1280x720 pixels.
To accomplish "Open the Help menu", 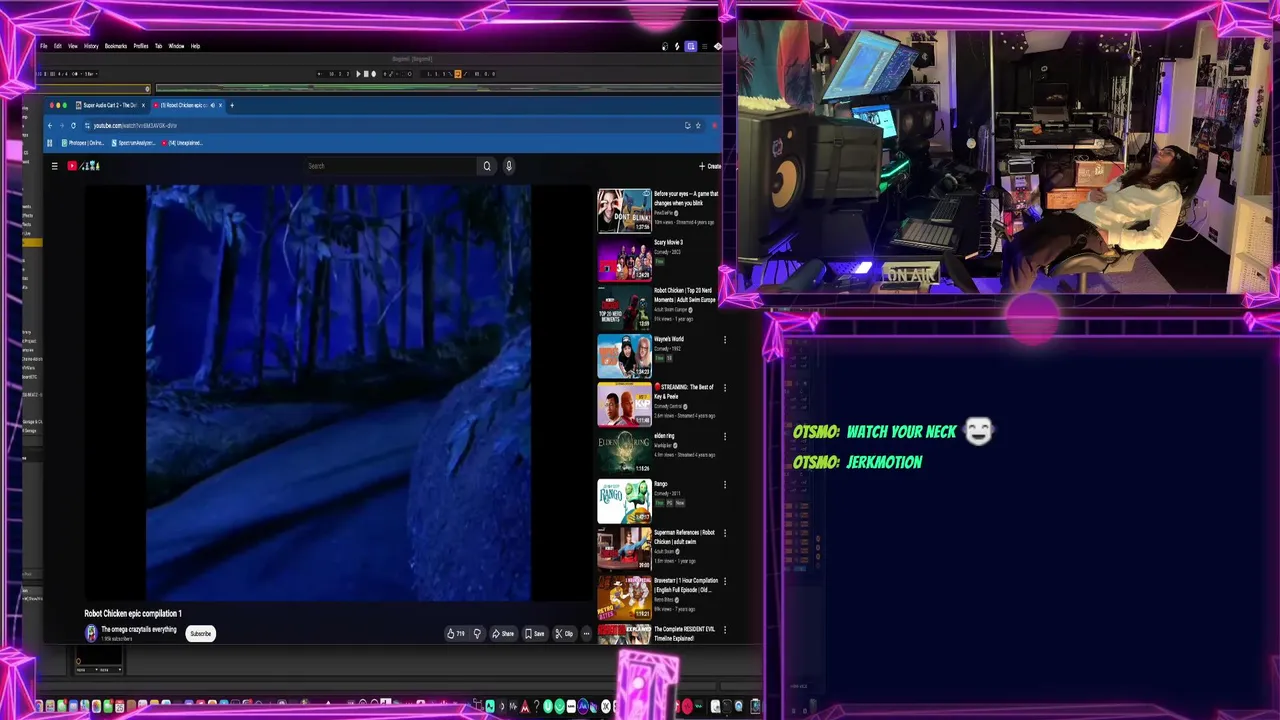I will pyautogui.click(x=195, y=46).
